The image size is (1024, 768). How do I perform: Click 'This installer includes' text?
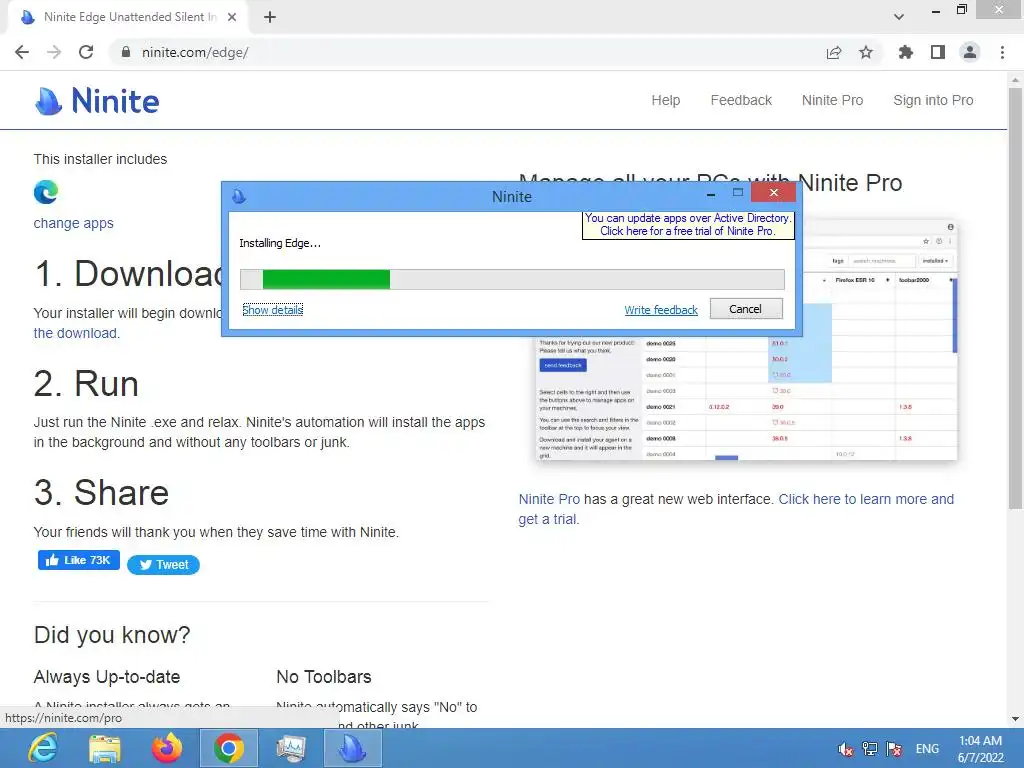click(100, 159)
